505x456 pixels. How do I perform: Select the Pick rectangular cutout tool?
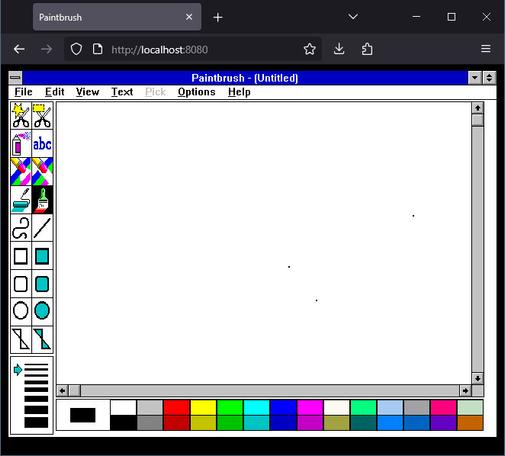pyautogui.click(x=42, y=116)
